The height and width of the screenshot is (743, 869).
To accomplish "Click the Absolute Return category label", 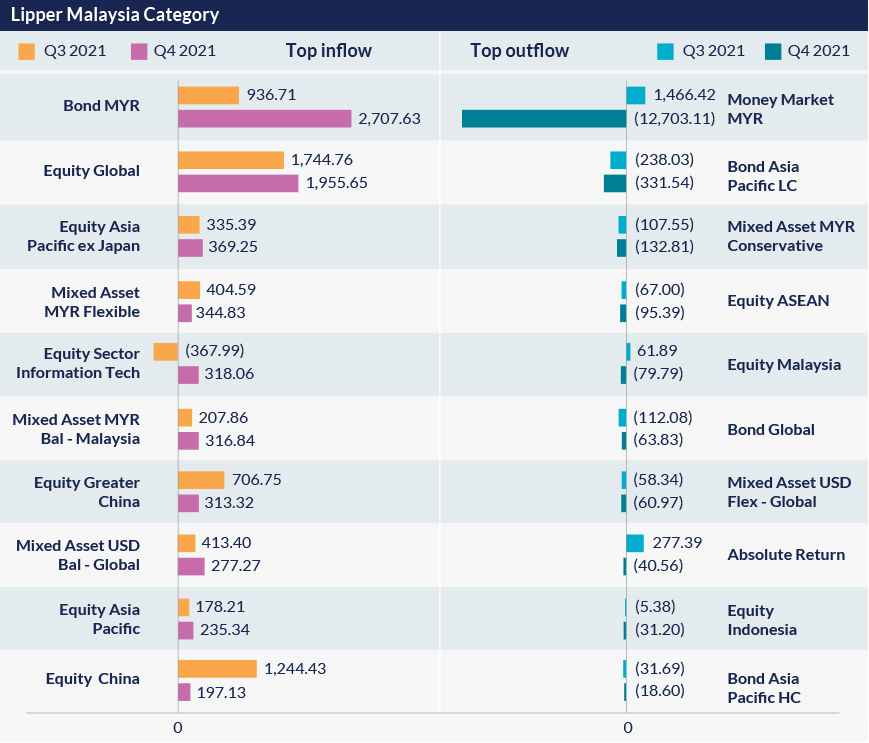I will (x=786, y=555).
